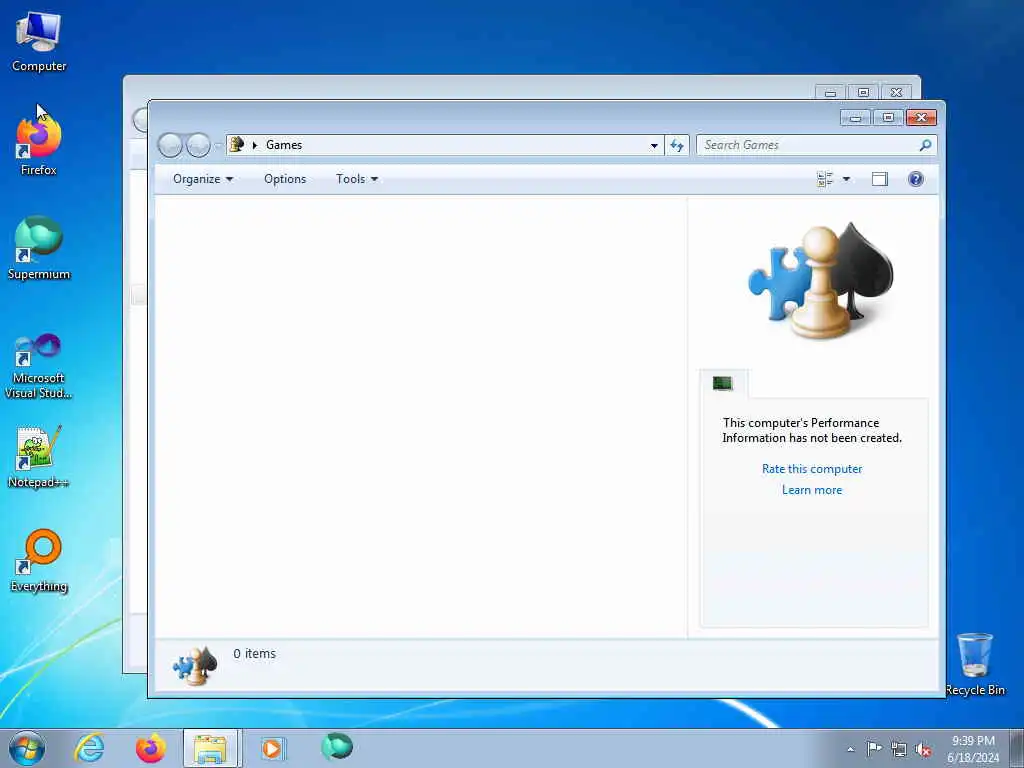The image size is (1024, 768).
Task: Click the refresh button beside address bar
Action: click(677, 145)
